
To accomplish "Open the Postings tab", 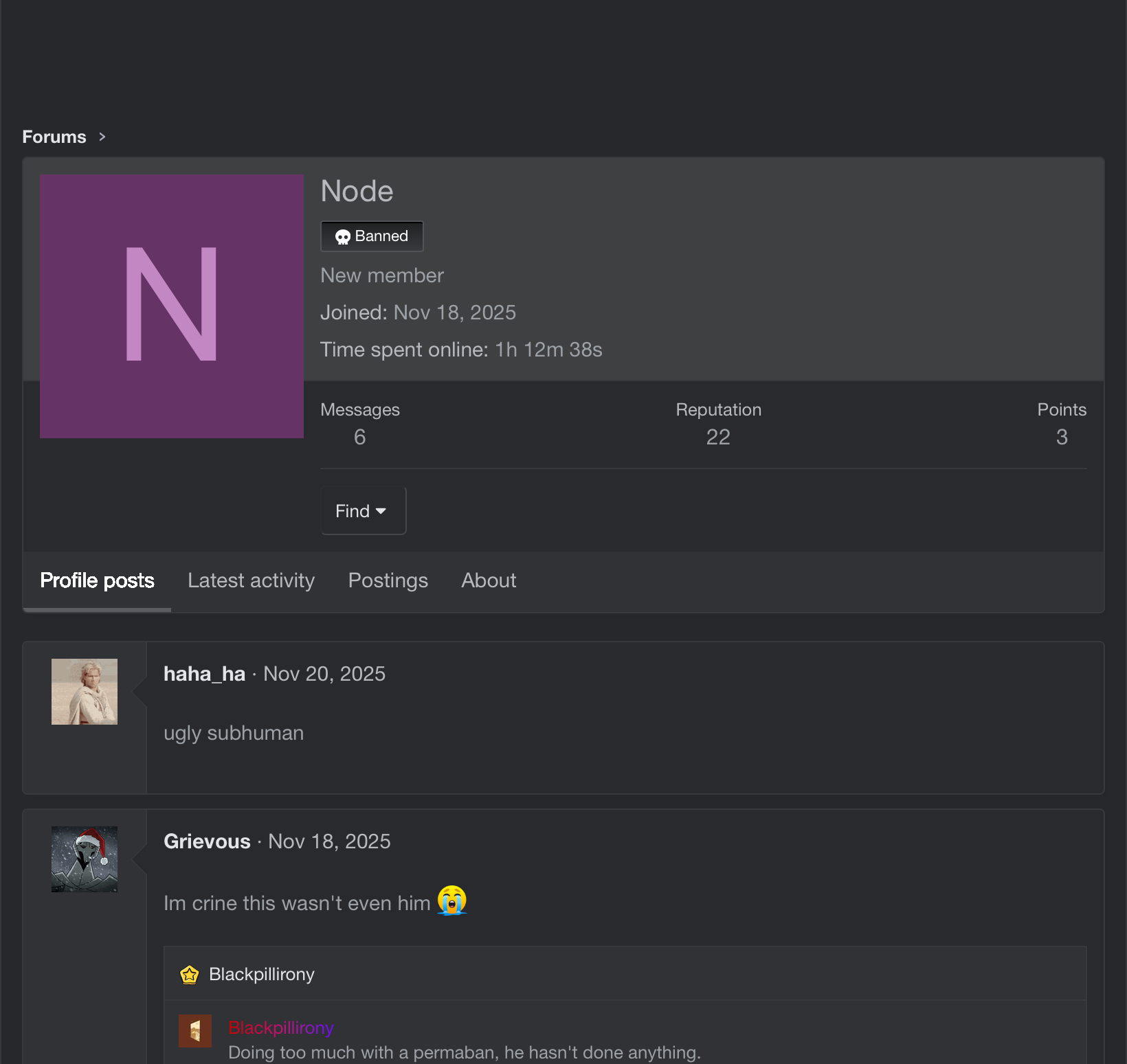I will pos(388,580).
